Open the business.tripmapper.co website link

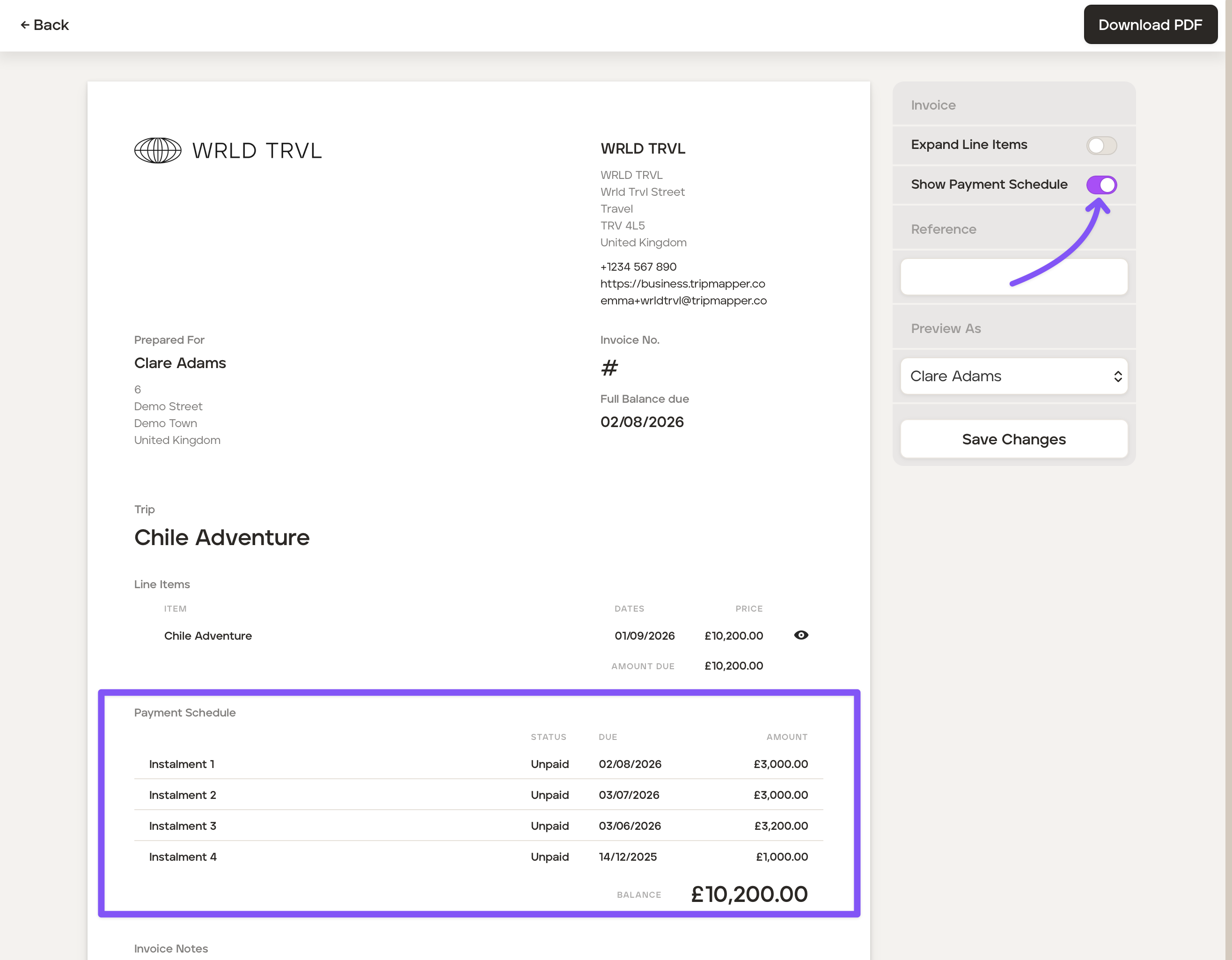tap(682, 283)
